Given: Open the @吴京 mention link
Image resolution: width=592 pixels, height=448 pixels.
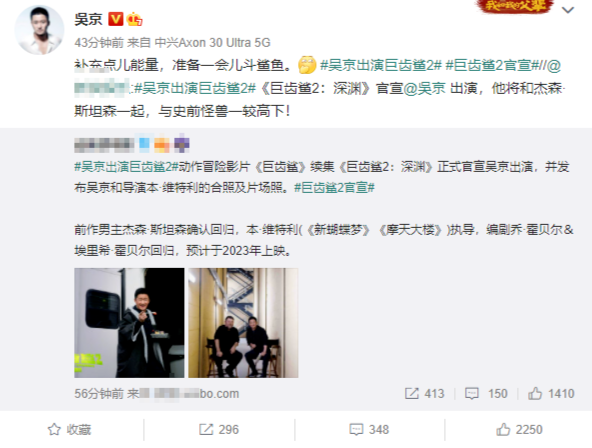Looking at the screenshot, I should click(425, 88).
